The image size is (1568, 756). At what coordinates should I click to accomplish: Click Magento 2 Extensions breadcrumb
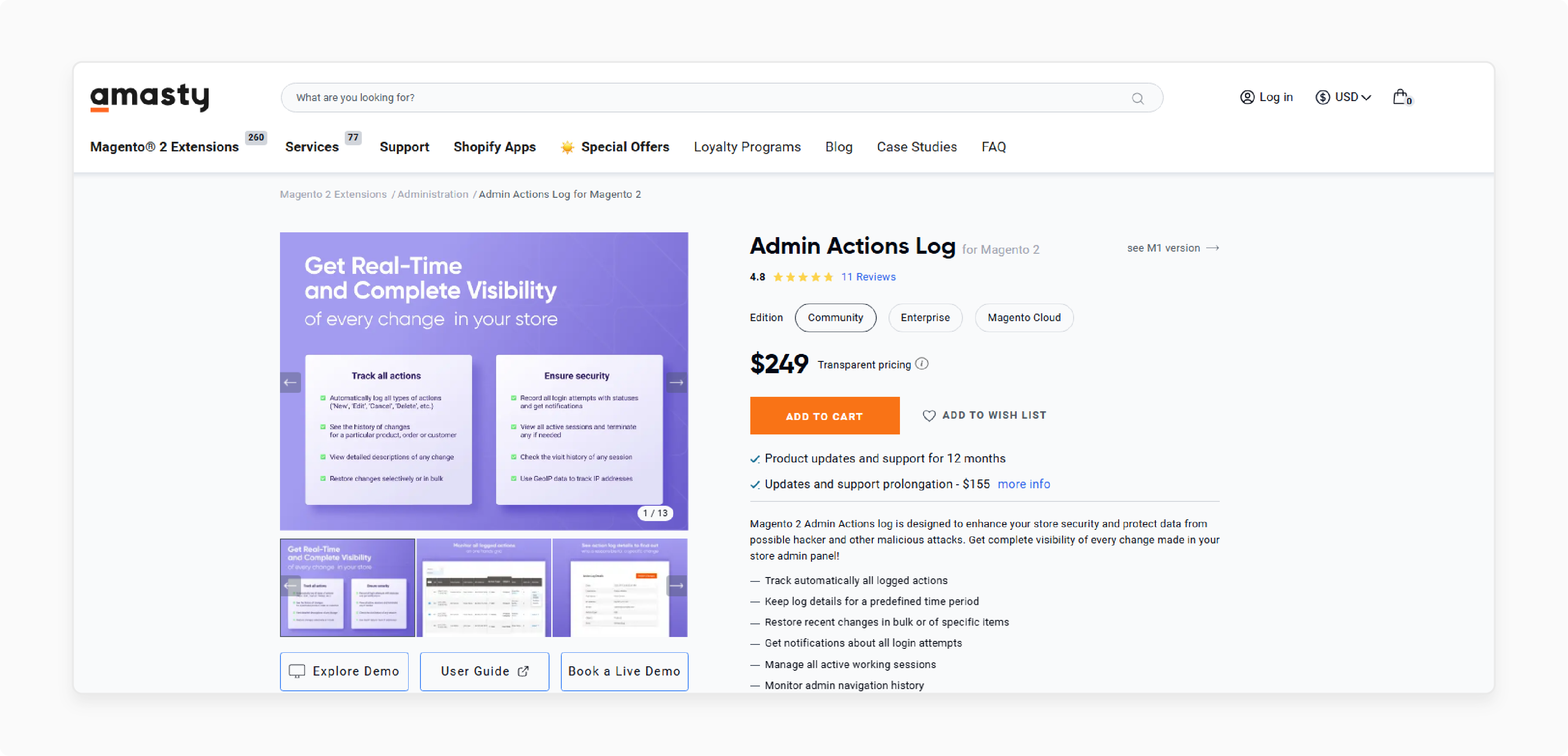point(333,194)
